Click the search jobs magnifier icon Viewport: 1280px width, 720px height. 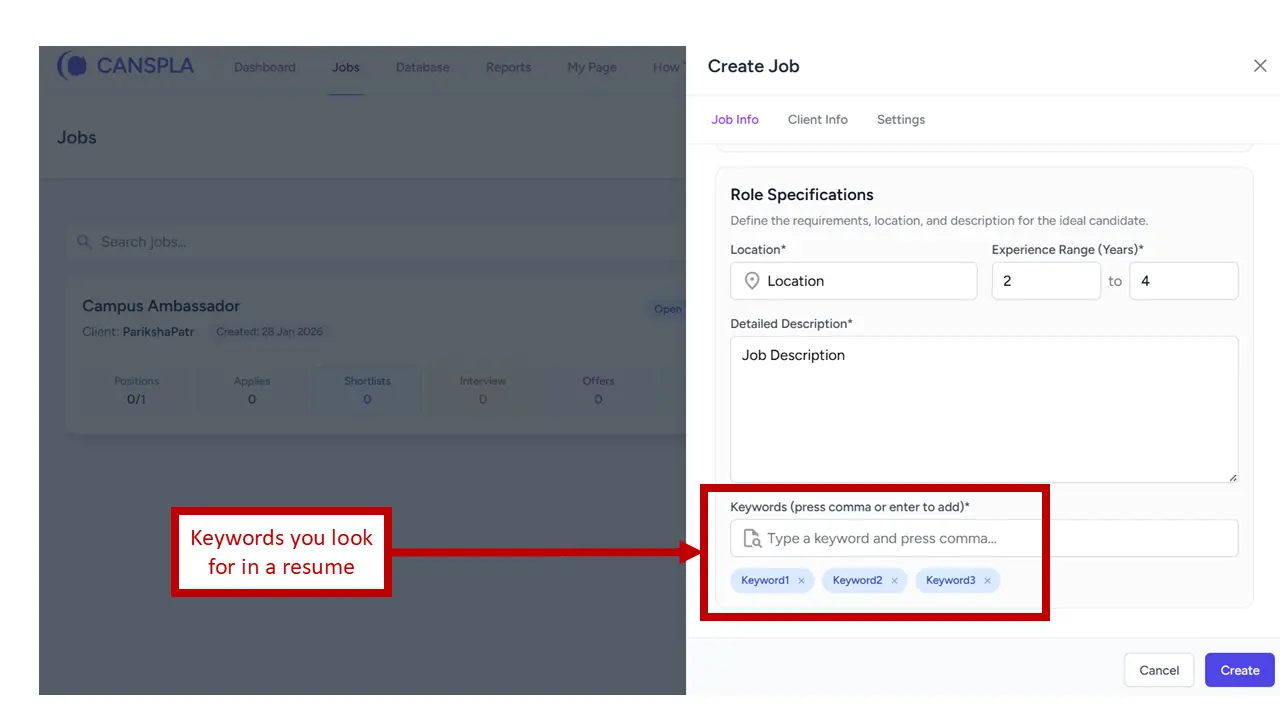point(84,242)
